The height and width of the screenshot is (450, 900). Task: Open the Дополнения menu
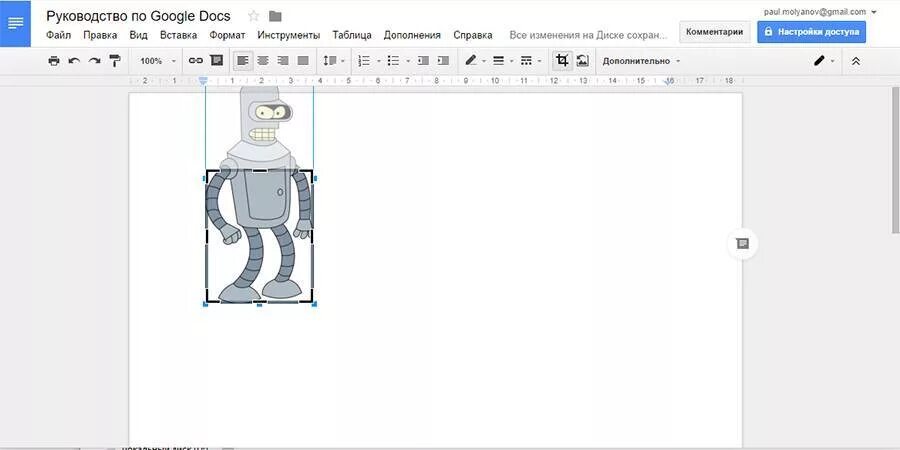(412, 35)
